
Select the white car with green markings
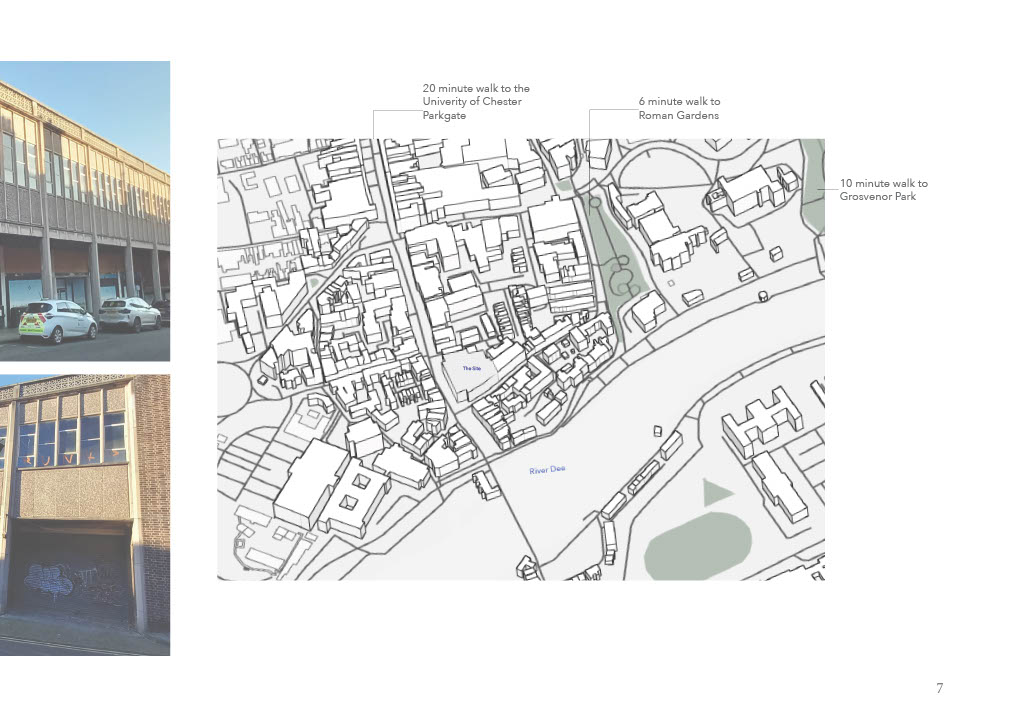coord(57,319)
